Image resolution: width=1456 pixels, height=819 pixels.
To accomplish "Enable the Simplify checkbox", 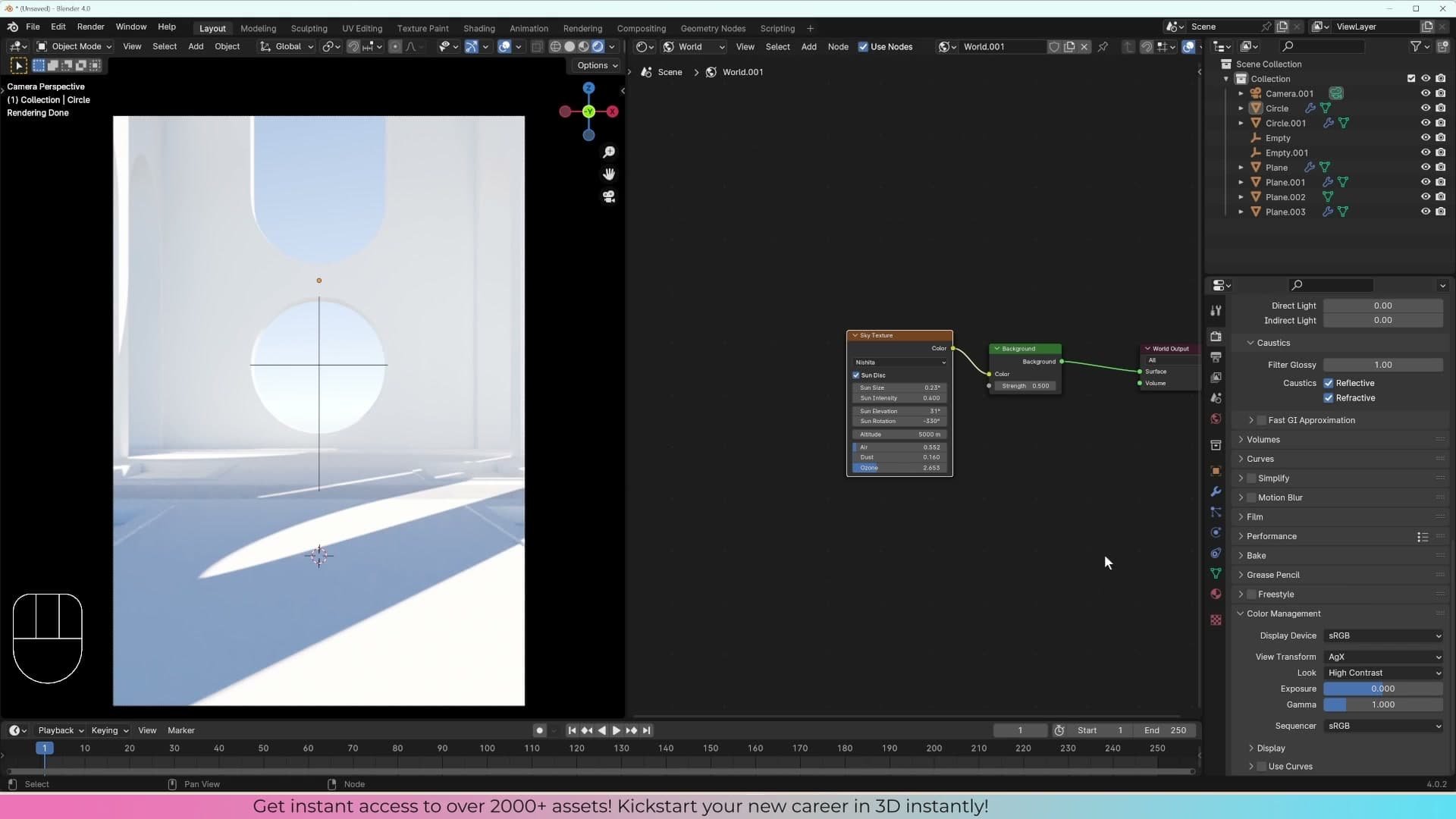I will tap(1251, 479).
